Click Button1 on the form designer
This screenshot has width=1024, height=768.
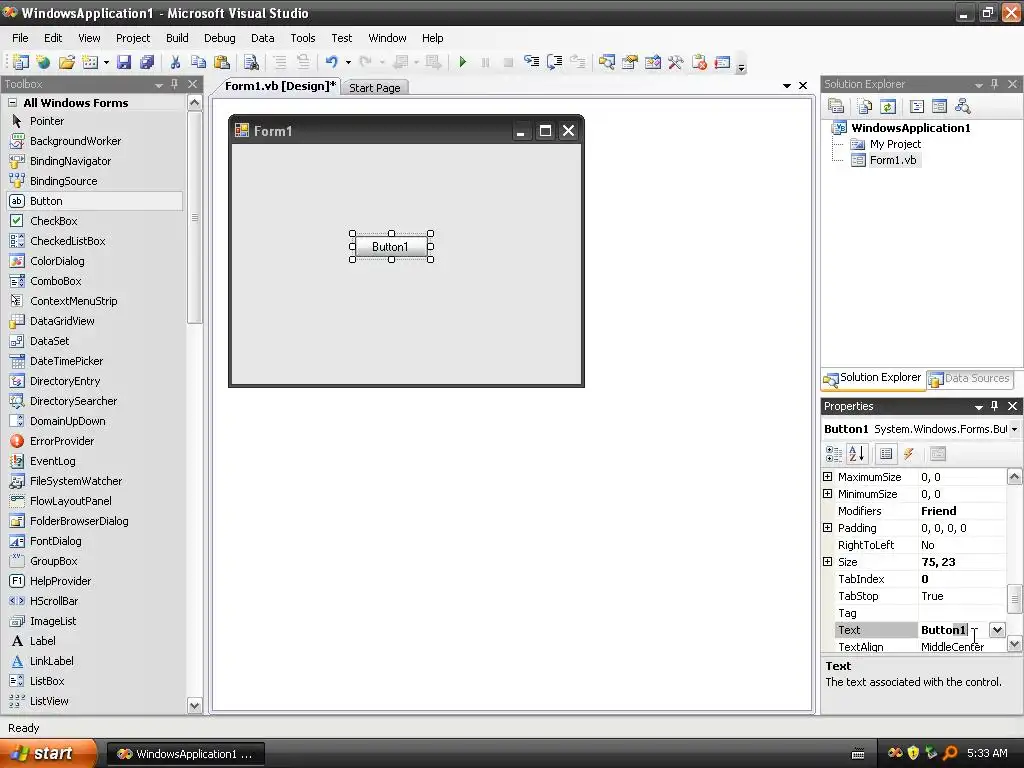(391, 247)
